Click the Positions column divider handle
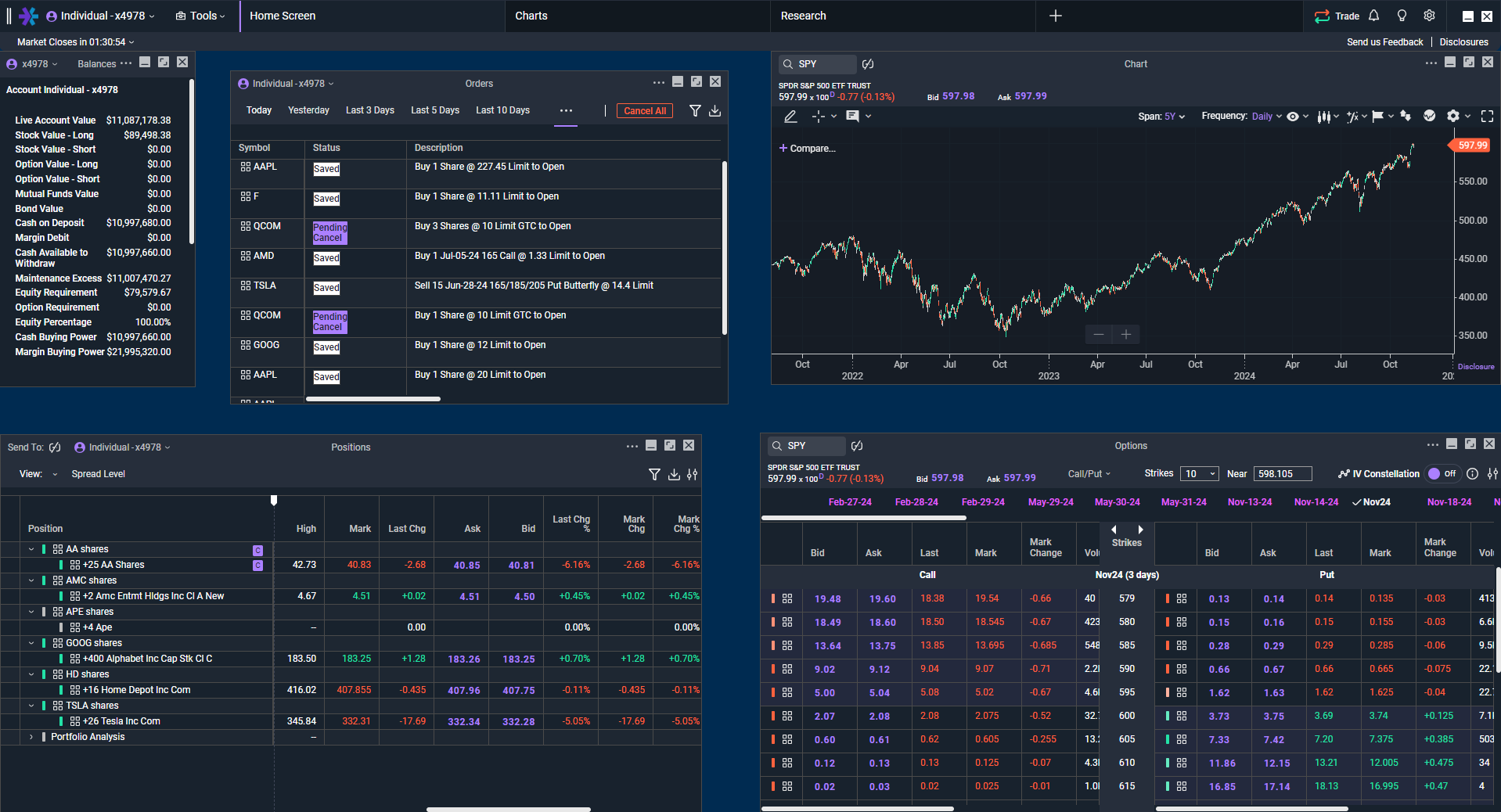This screenshot has height=812, width=1501. pos(274,501)
